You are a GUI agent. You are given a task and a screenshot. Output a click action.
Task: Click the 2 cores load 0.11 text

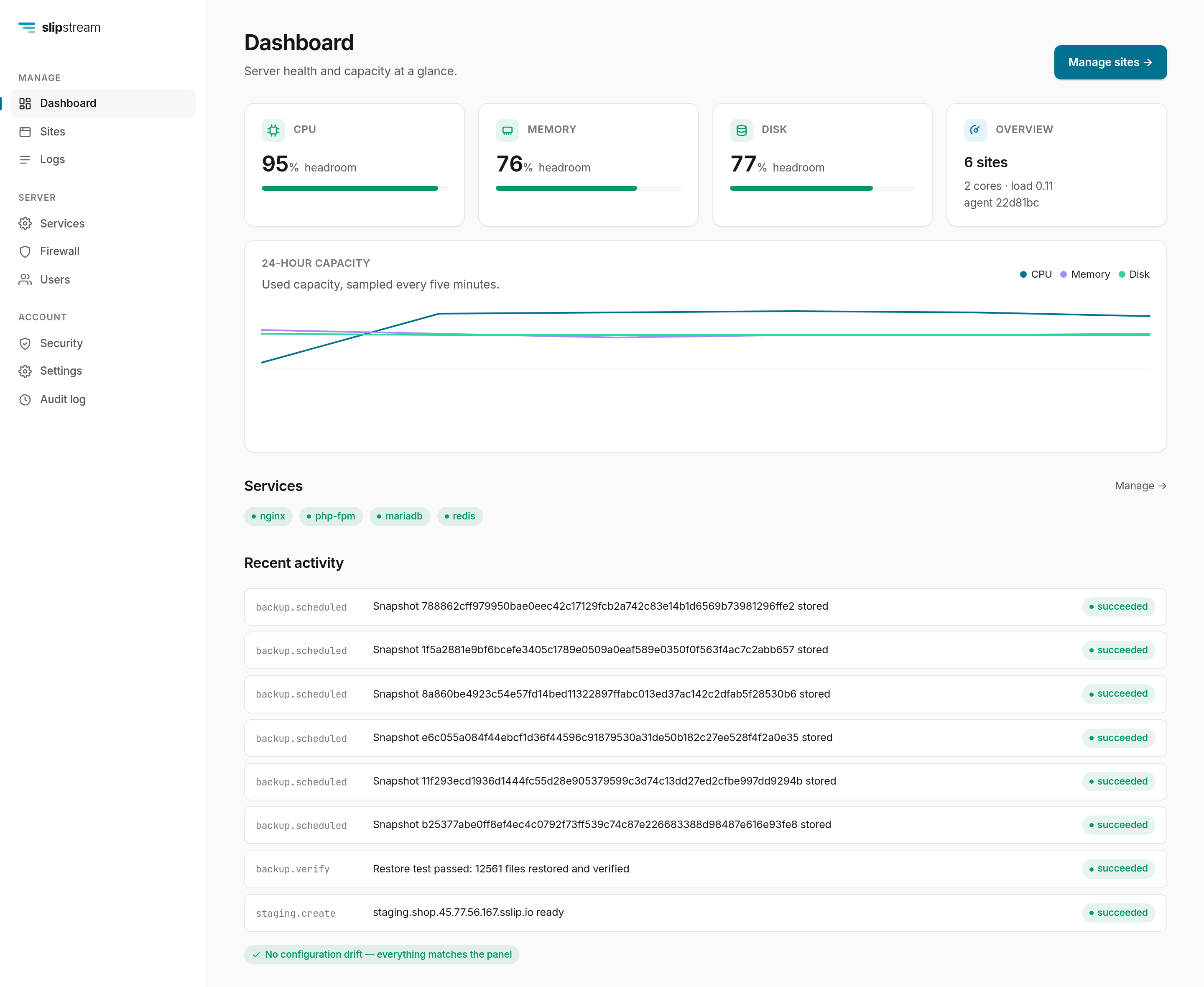(x=1008, y=186)
